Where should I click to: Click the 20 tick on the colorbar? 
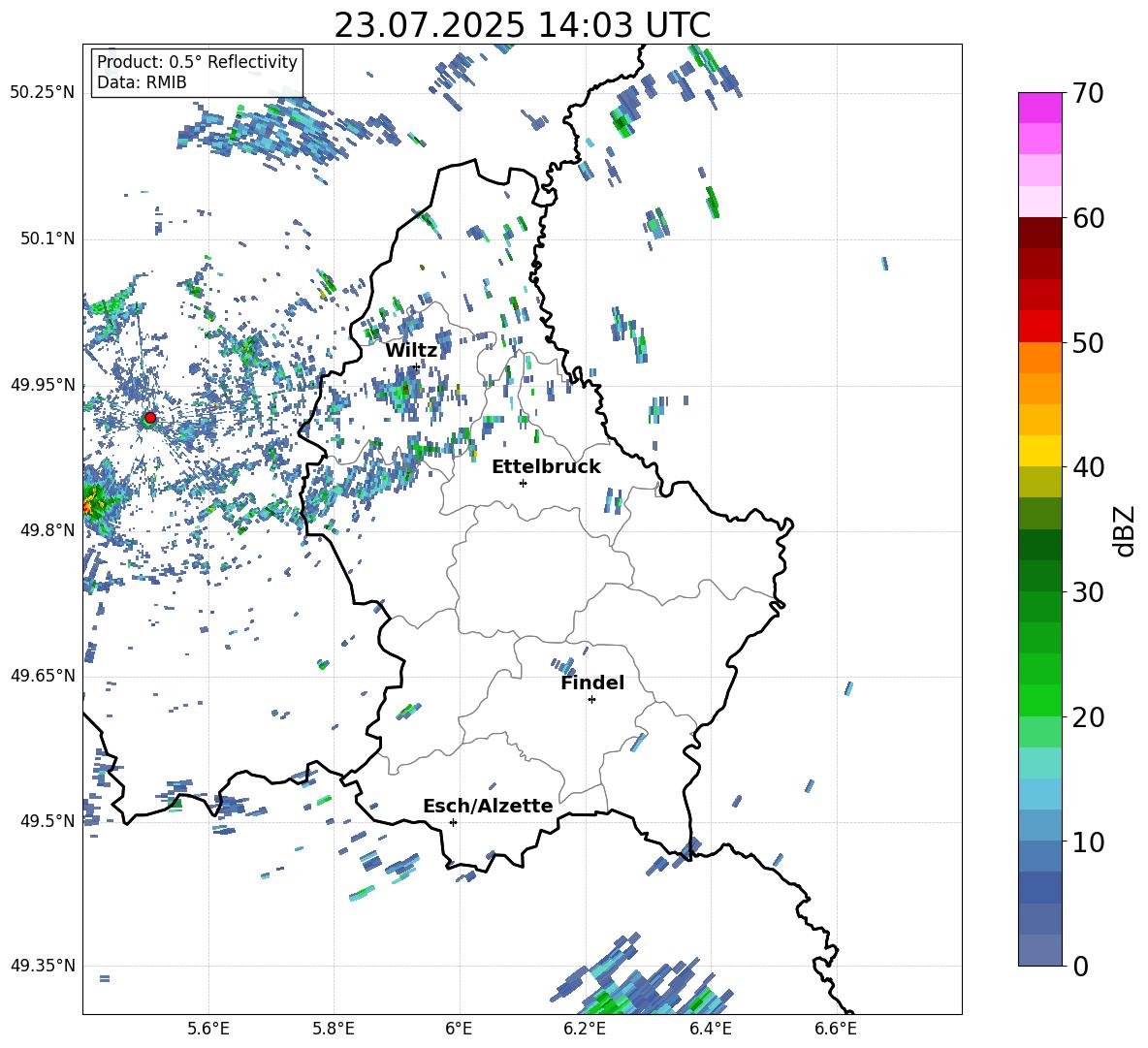tap(1087, 716)
